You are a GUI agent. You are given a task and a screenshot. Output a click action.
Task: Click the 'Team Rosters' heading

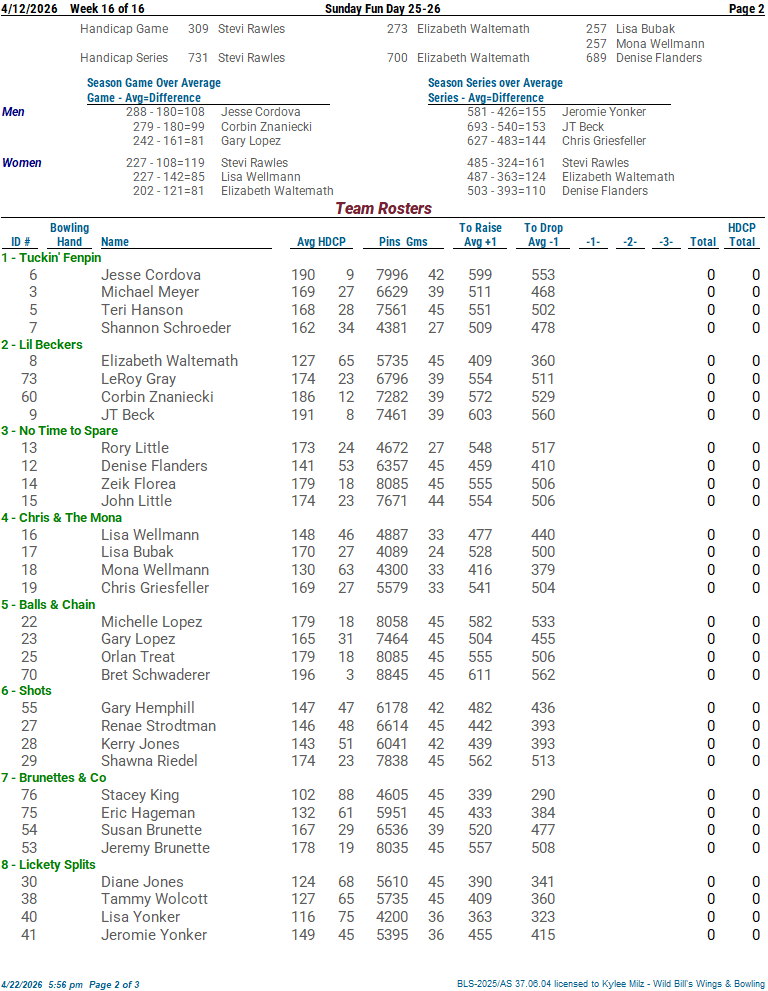pos(383,209)
